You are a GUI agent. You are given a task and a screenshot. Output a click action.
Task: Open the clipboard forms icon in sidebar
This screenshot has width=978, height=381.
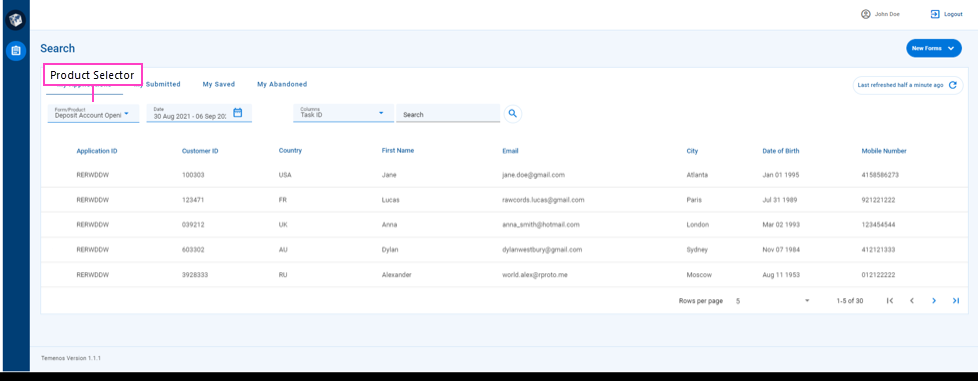point(16,51)
